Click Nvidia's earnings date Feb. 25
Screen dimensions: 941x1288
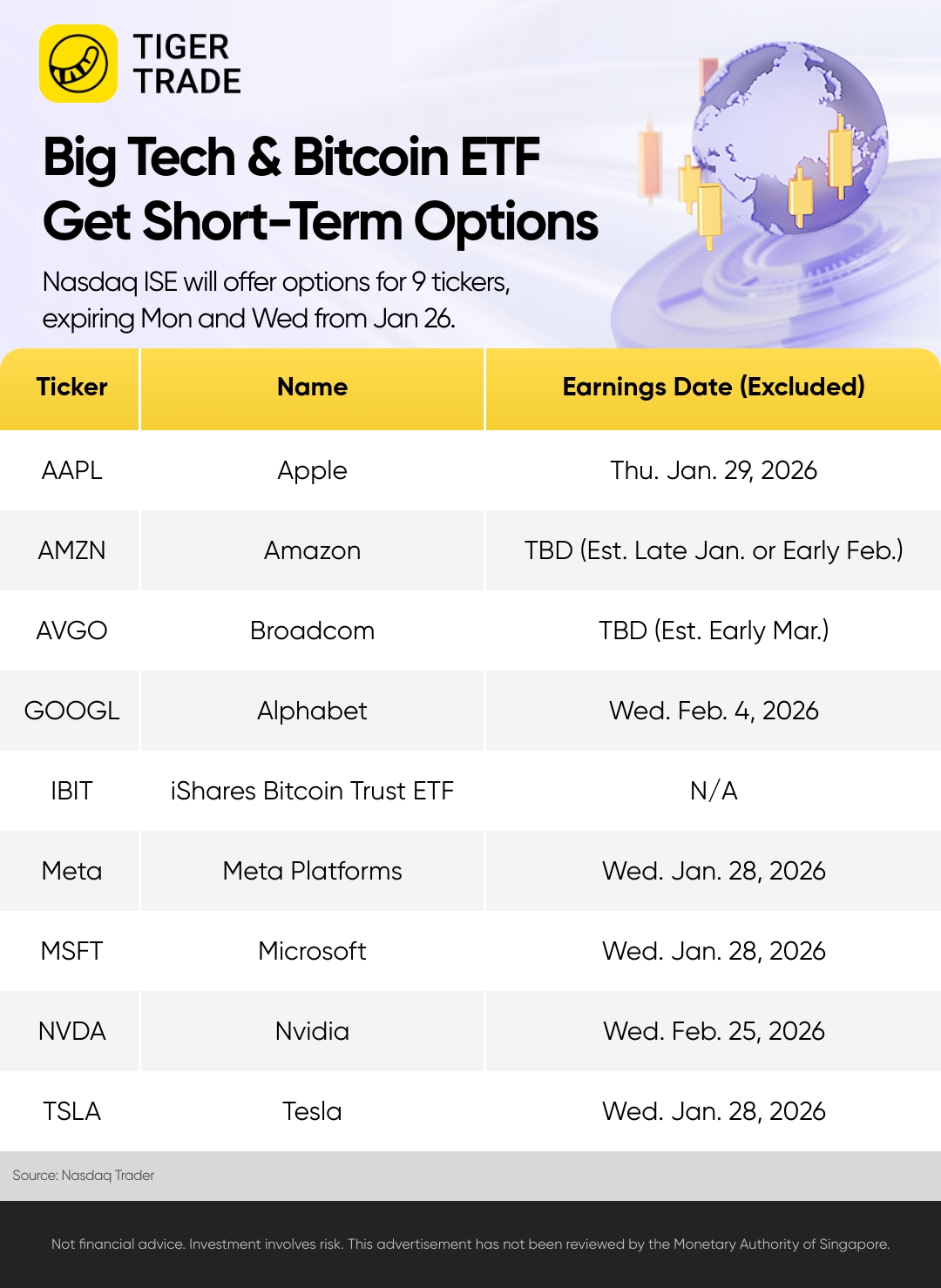[714, 1031]
